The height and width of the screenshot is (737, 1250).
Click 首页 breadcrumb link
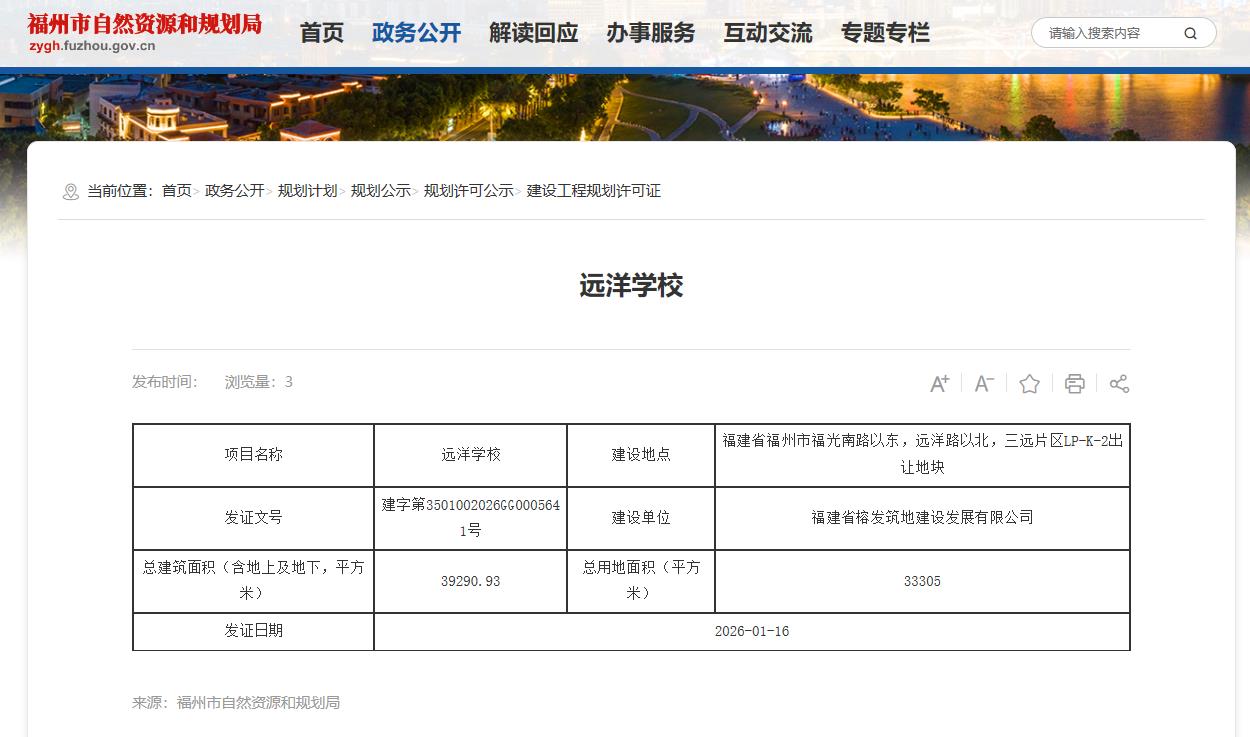176,191
